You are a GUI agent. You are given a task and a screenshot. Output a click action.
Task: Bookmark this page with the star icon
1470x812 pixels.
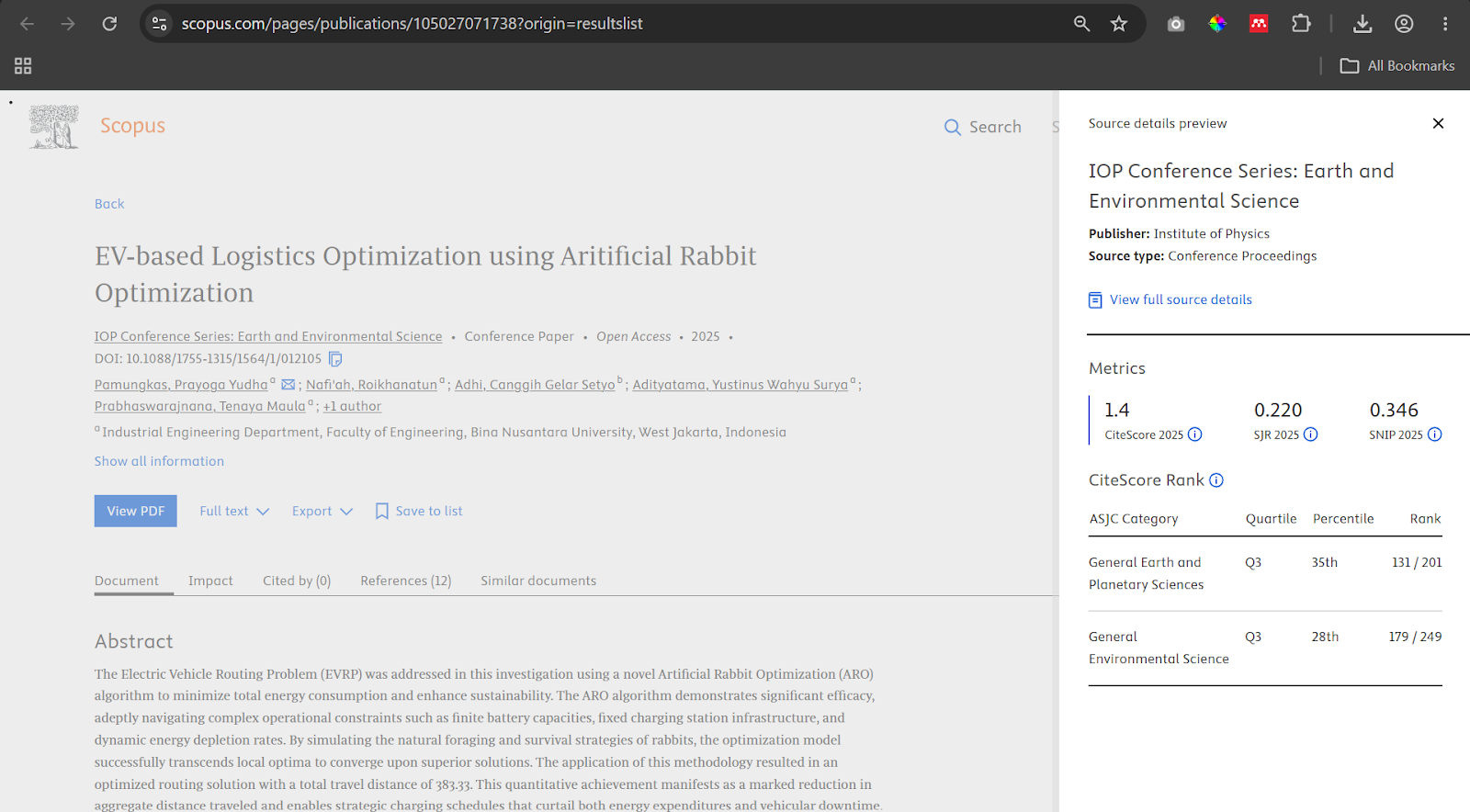pos(1118,24)
